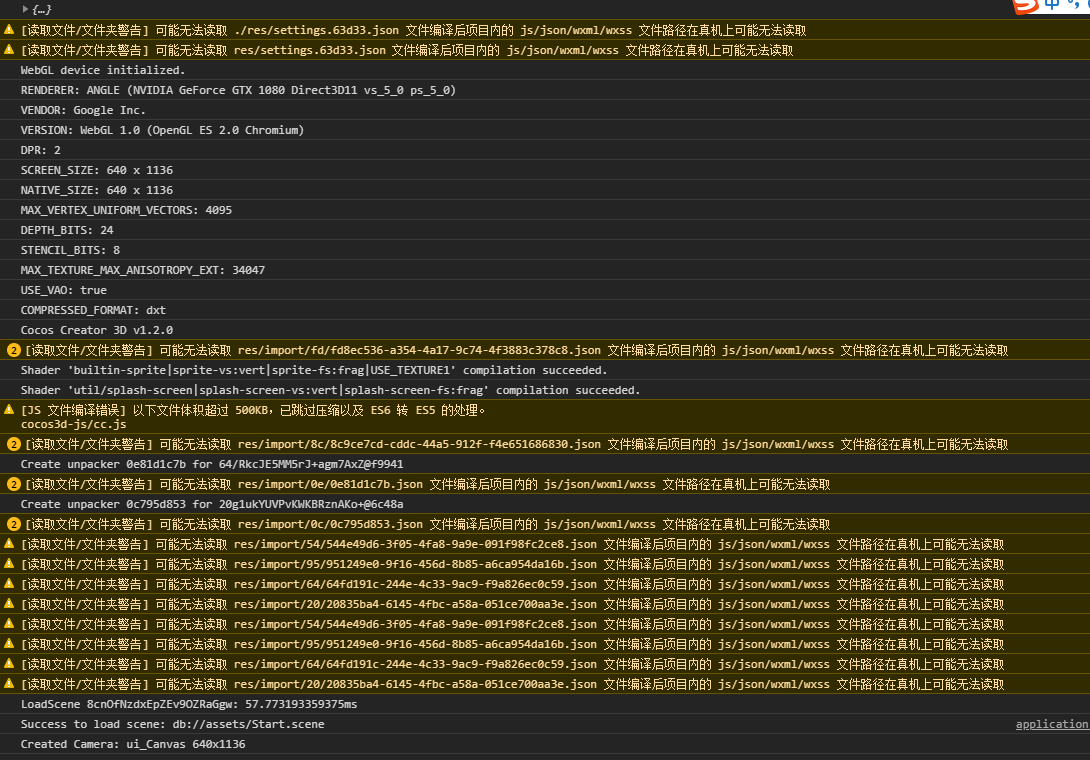This screenshot has width=1090, height=760.
Task: Open the "application" source link
Action: [x=1051, y=724]
